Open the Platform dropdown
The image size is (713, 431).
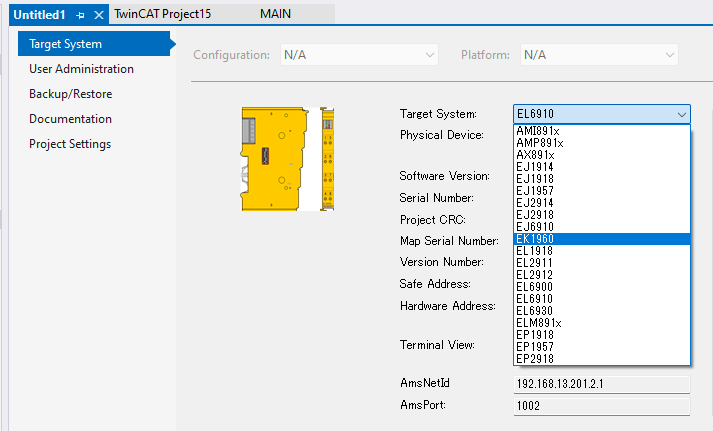pos(599,55)
